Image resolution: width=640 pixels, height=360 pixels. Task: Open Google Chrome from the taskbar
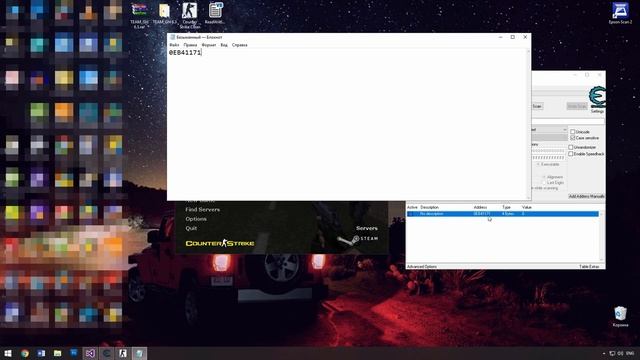[x=24, y=353]
